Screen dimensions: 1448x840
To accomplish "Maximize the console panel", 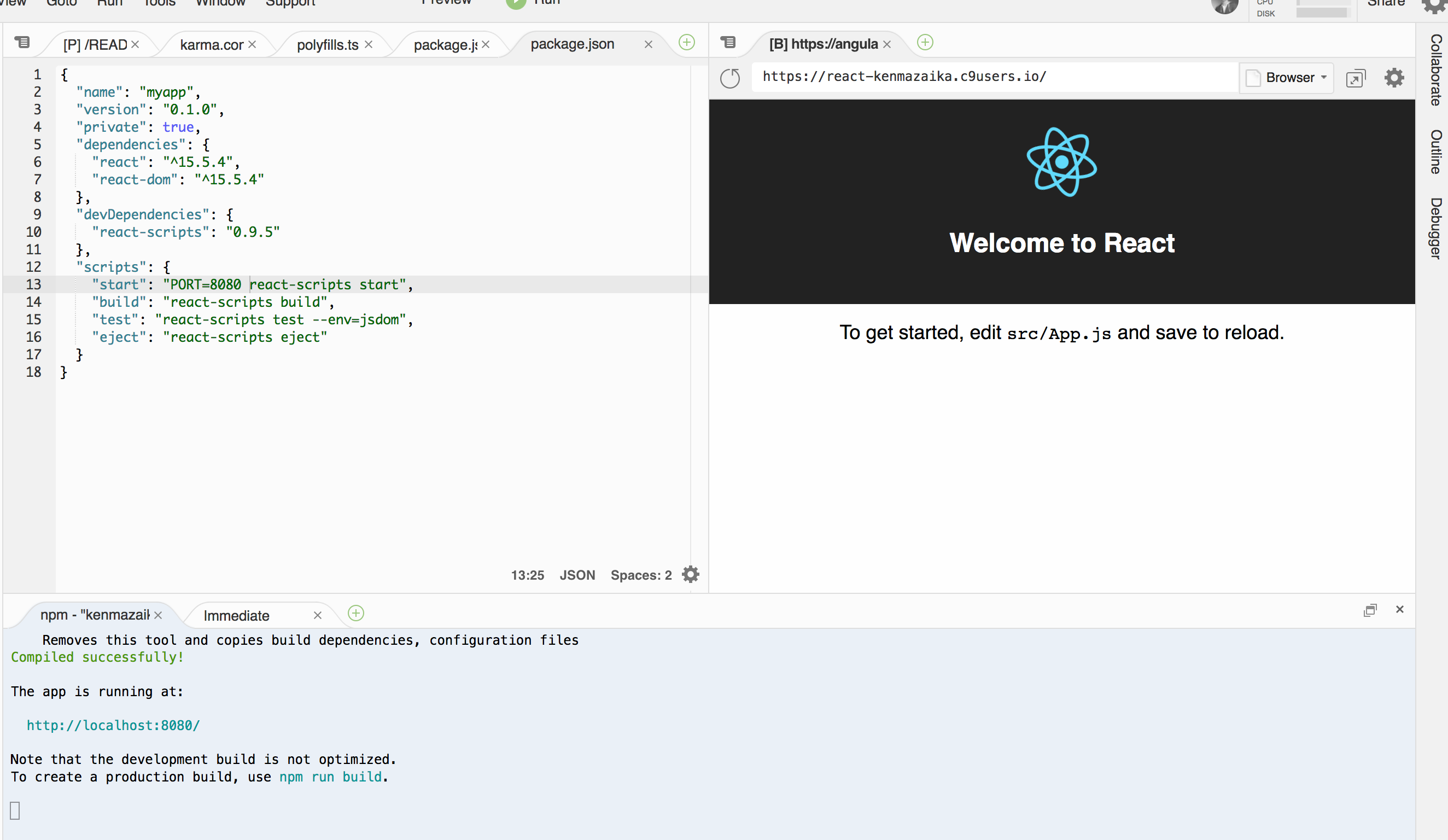I will [x=1370, y=610].
